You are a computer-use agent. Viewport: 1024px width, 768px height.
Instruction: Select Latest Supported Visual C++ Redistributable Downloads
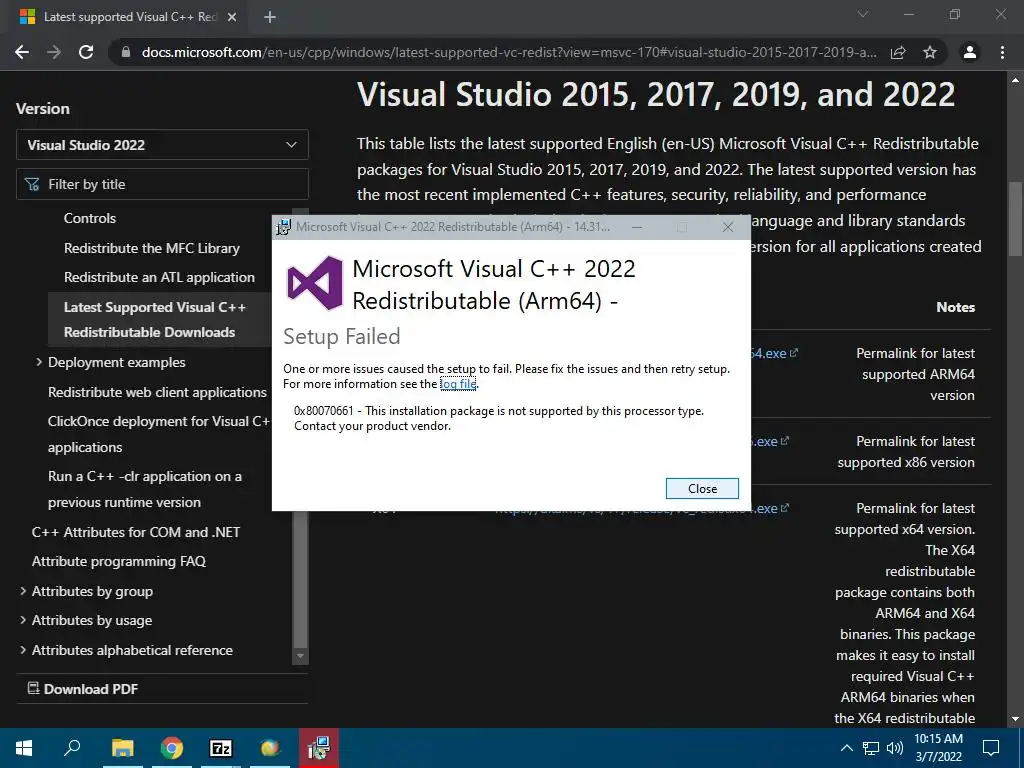159,319
